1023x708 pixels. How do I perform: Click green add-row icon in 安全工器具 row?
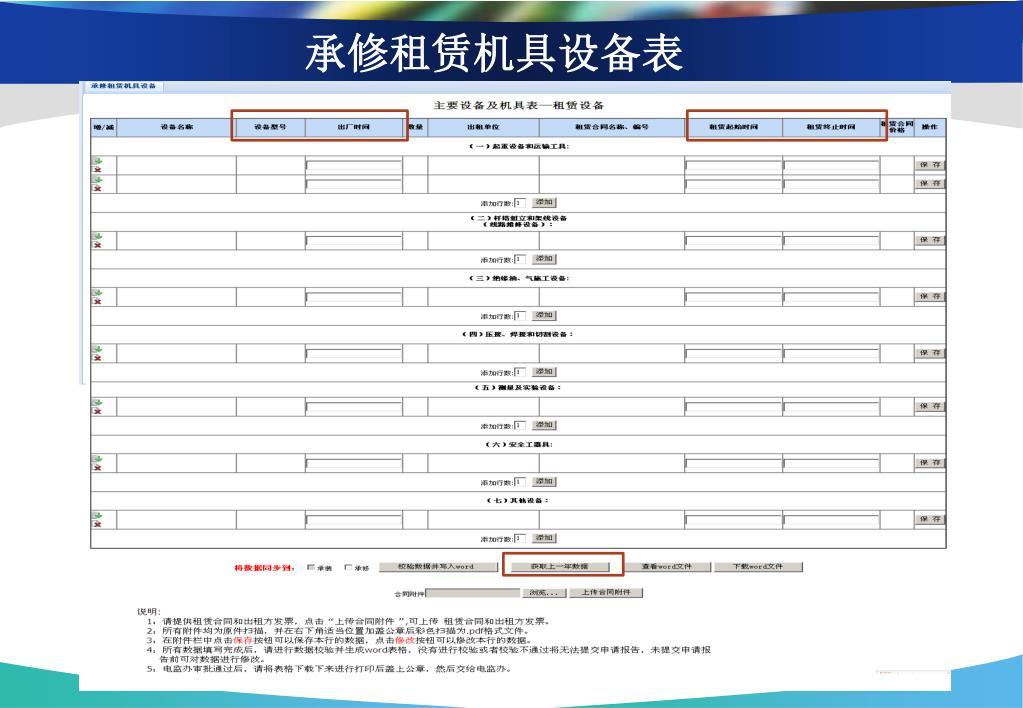click(x=98, y=459)
